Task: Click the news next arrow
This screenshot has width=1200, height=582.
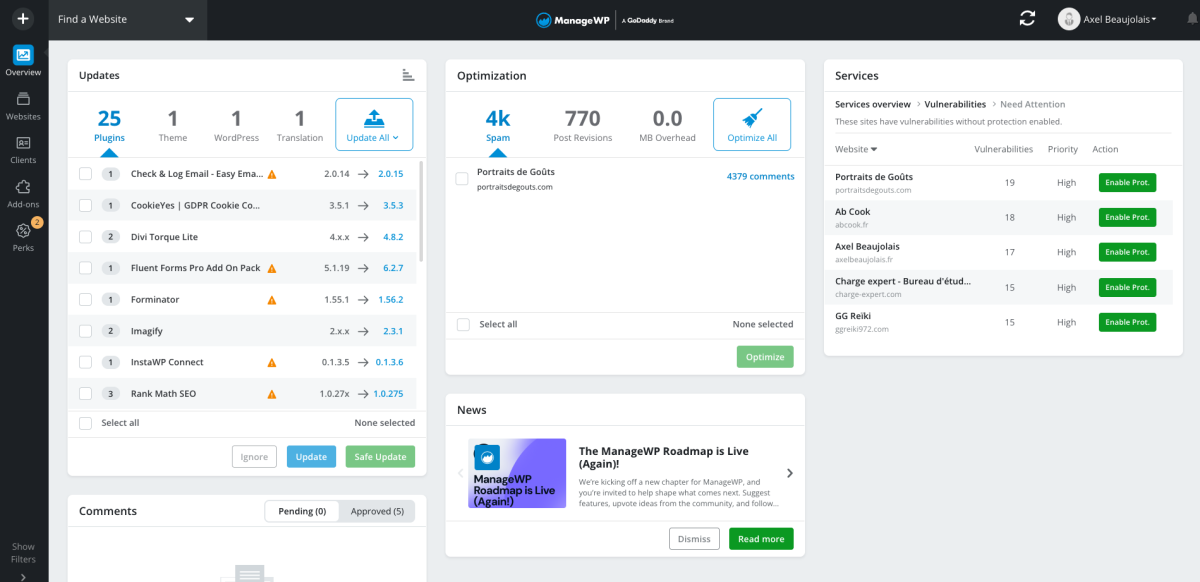Action: click(789, 473)
